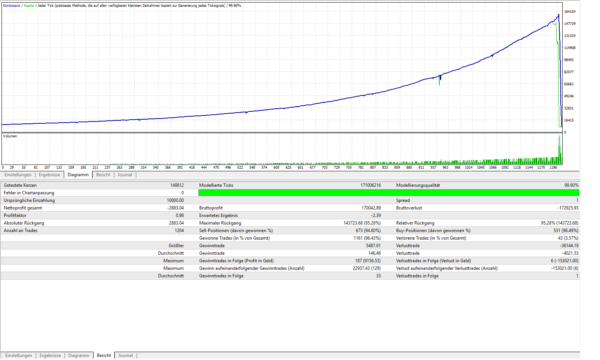This screenshot has width=600, height=360.
Task: Select the Modellierungsqualität label
Action: 418,185
